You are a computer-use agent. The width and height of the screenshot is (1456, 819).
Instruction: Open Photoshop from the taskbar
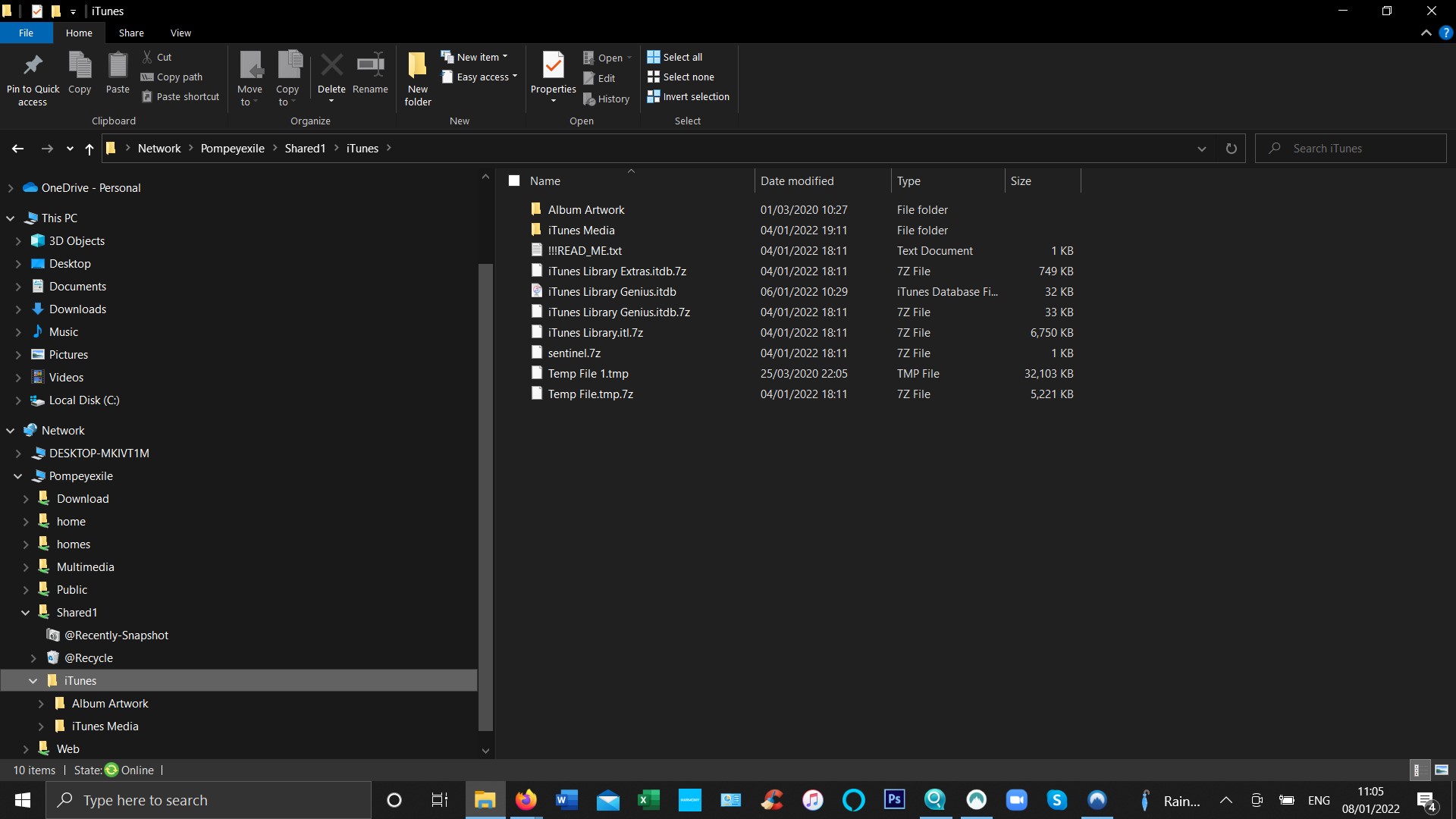click(894, 799)
